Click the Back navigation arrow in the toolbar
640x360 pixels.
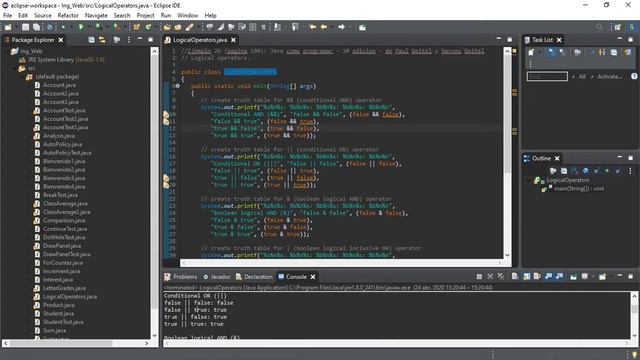coord(324,27)
